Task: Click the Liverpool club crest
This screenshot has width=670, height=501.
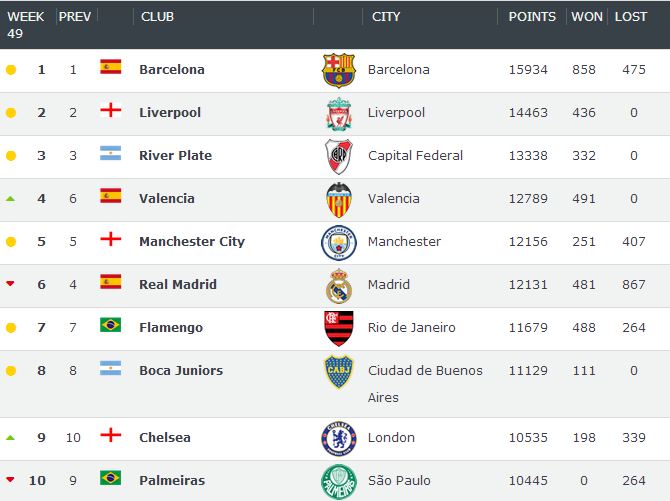Action: (339, 114)
